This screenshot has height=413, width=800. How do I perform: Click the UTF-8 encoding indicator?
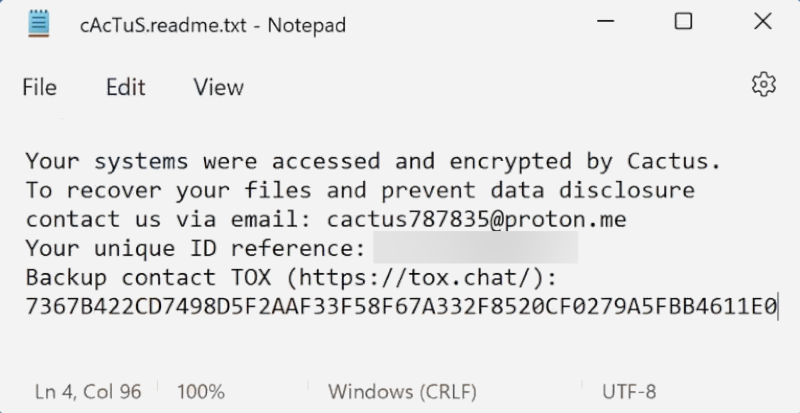(x=629, y=392)
